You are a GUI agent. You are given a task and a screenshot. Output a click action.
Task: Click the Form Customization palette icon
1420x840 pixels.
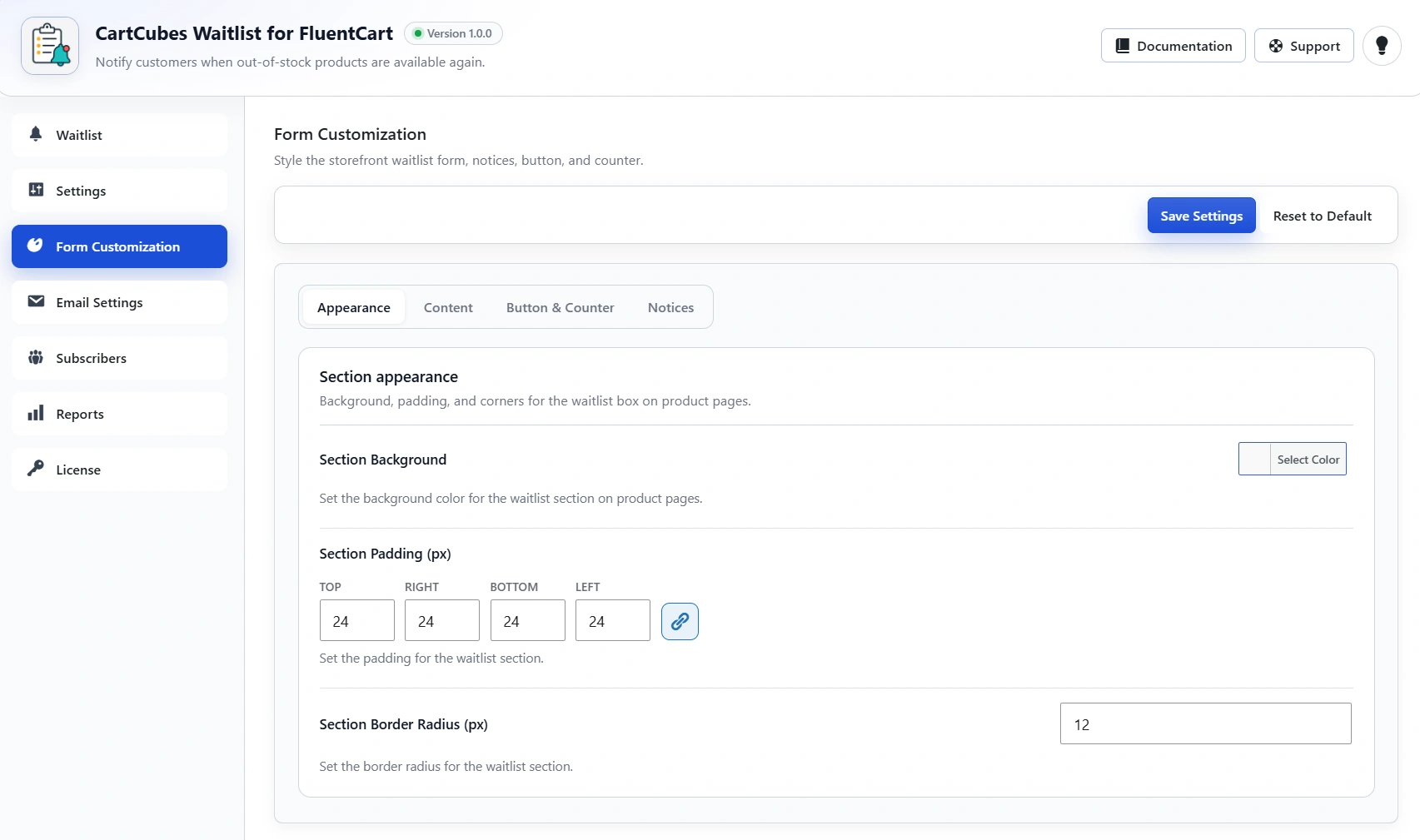(x=35, y=246)
